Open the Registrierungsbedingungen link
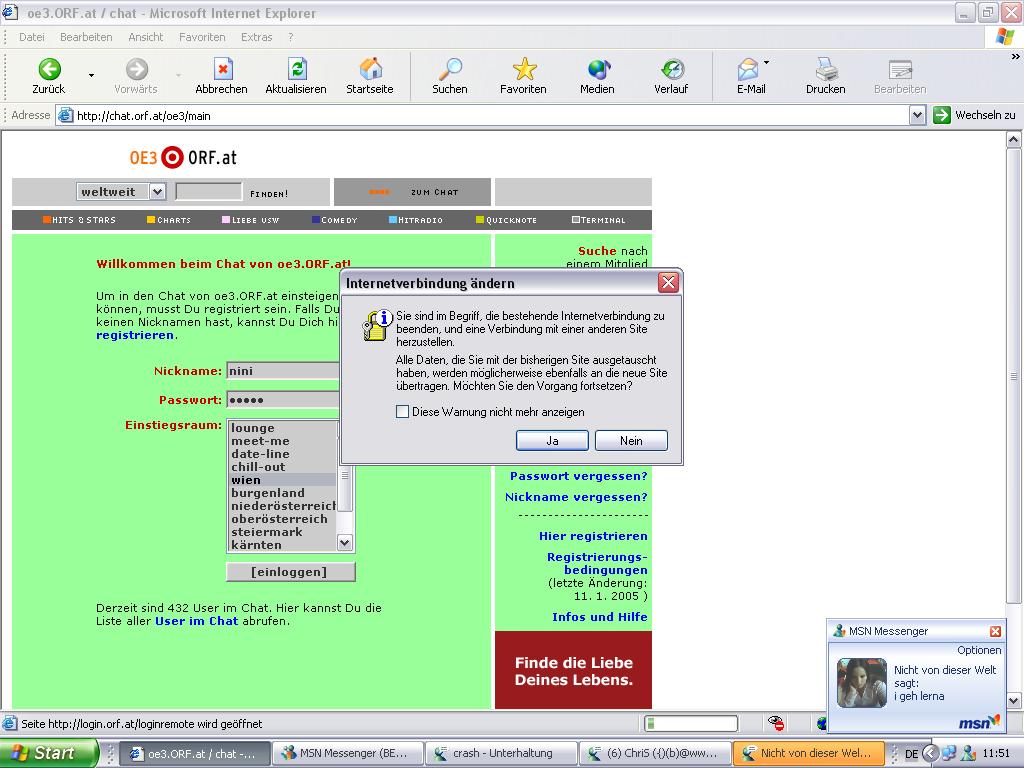 pyautogui.click(x=597, y=564)
